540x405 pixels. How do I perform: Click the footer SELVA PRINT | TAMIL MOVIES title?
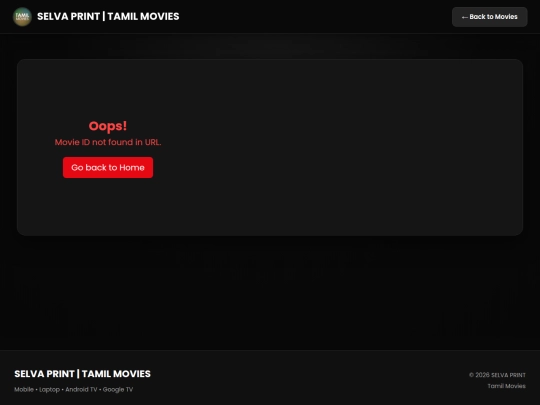pos(82,374)
